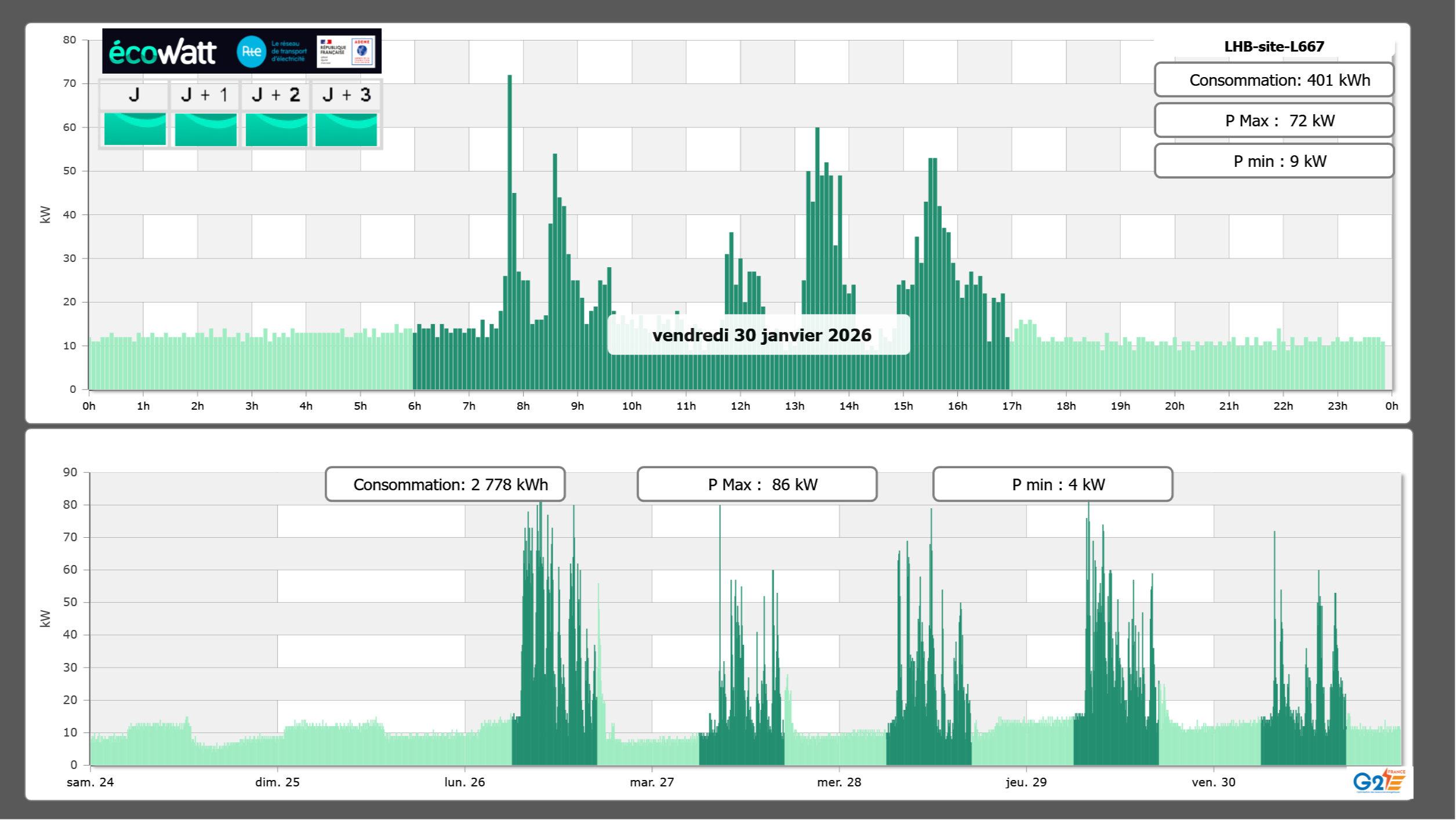The height and width of the screenshot is (820, 1456).
Task: Click the République Française ADEME badge
Action: 346,52
